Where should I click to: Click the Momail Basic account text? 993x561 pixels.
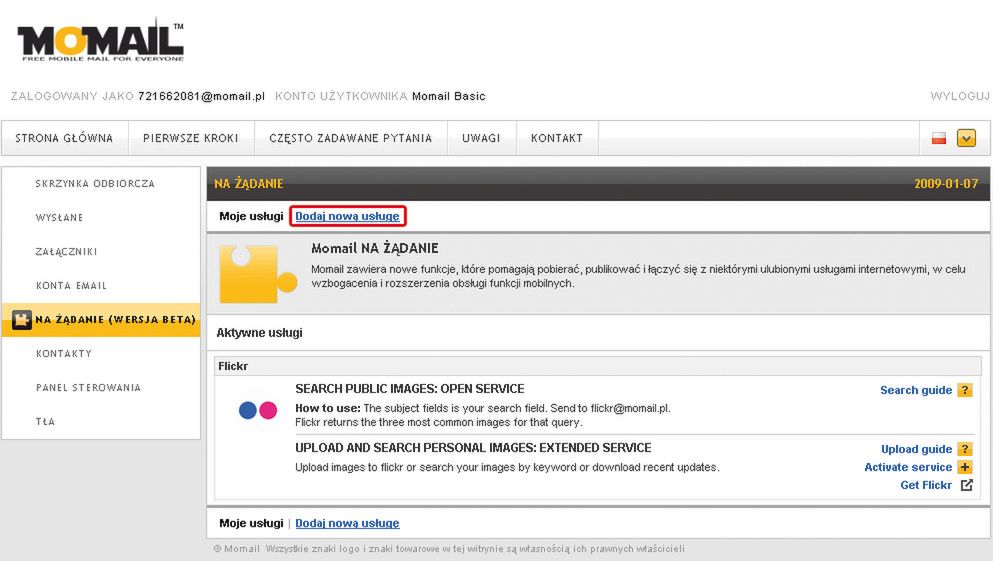(448, 96)
